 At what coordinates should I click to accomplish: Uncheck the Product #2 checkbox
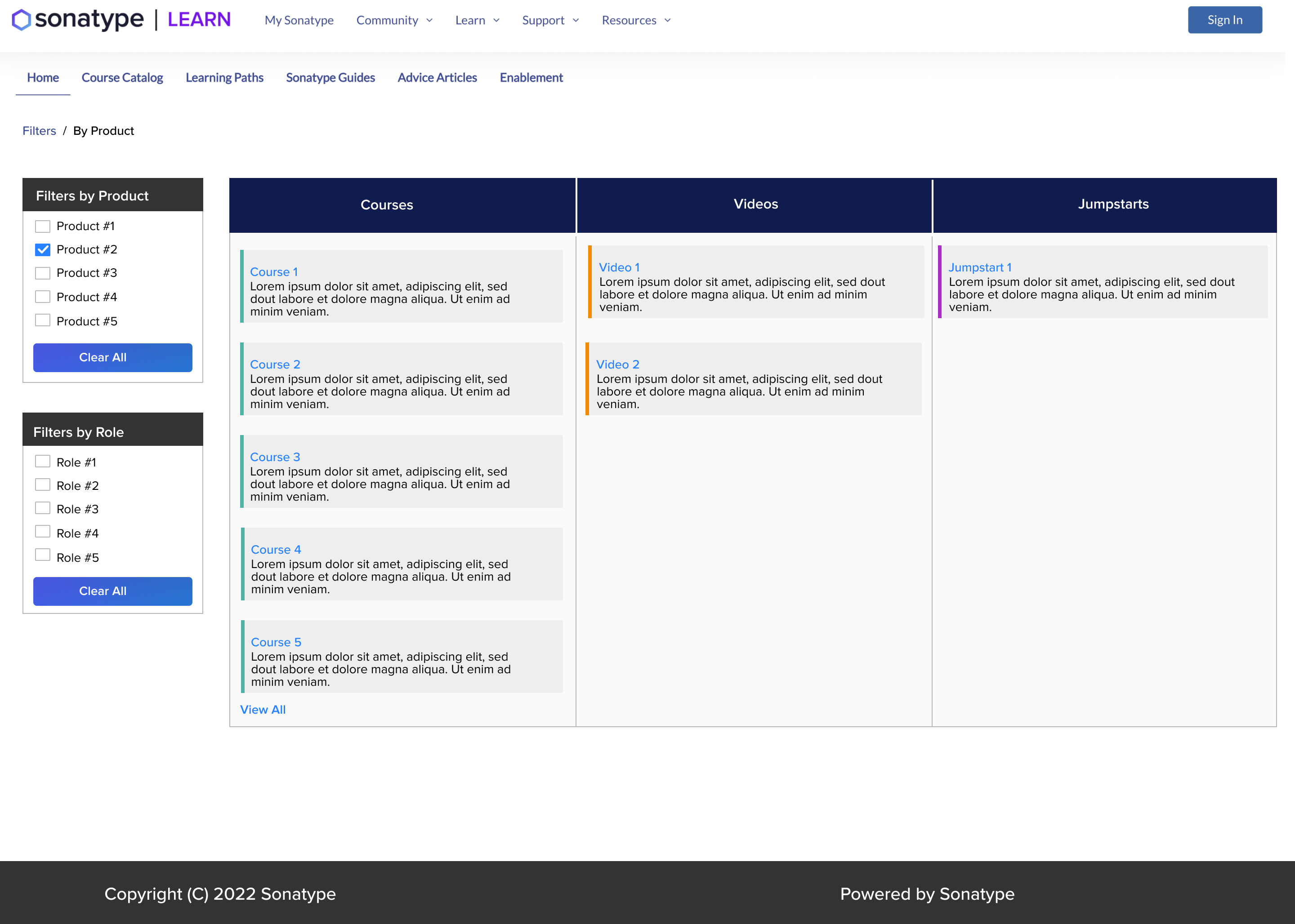point(43,250)
